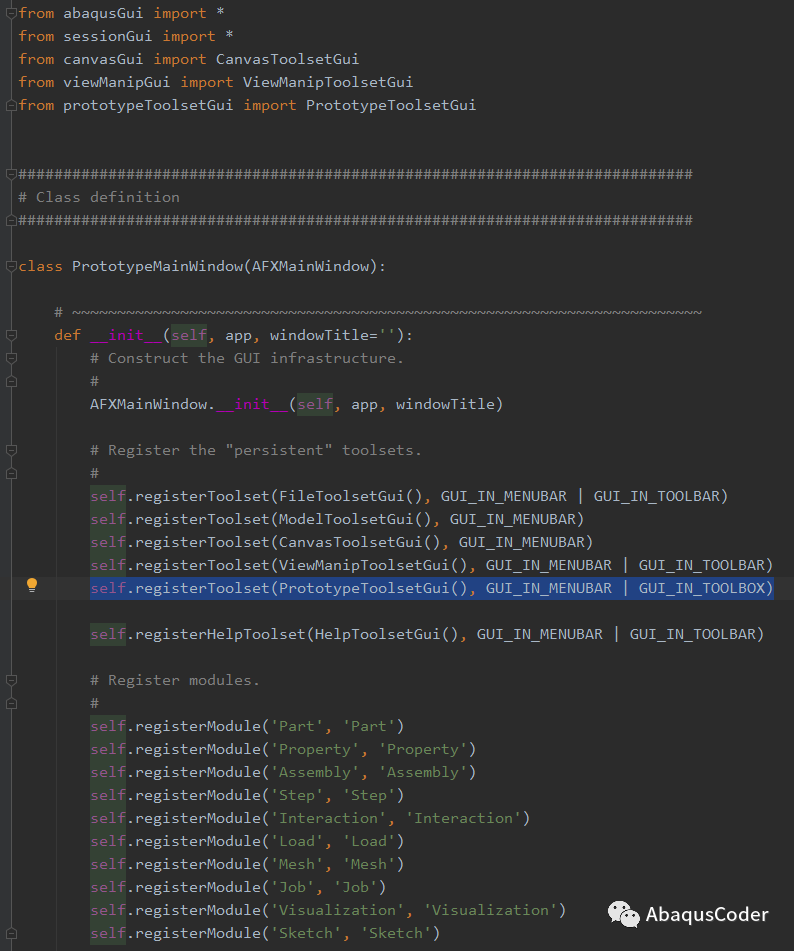The height and width of the screenshot is (951, 794).
Task: Click 'CanvasToolsetGui' in the canvasGui import line
Action: pos(288,59)
